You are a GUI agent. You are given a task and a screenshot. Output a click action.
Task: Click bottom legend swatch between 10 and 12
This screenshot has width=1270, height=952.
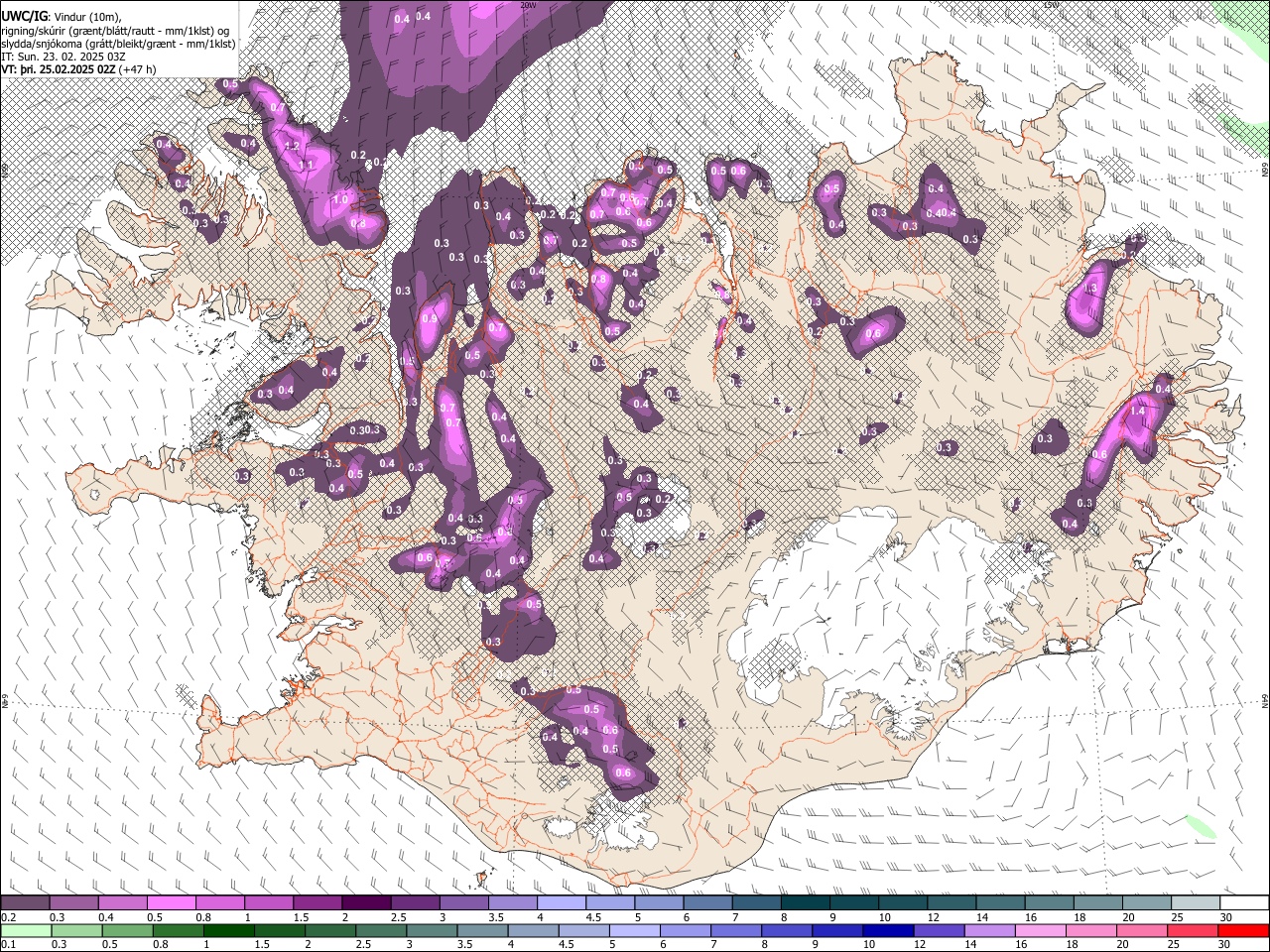point(888,930)
